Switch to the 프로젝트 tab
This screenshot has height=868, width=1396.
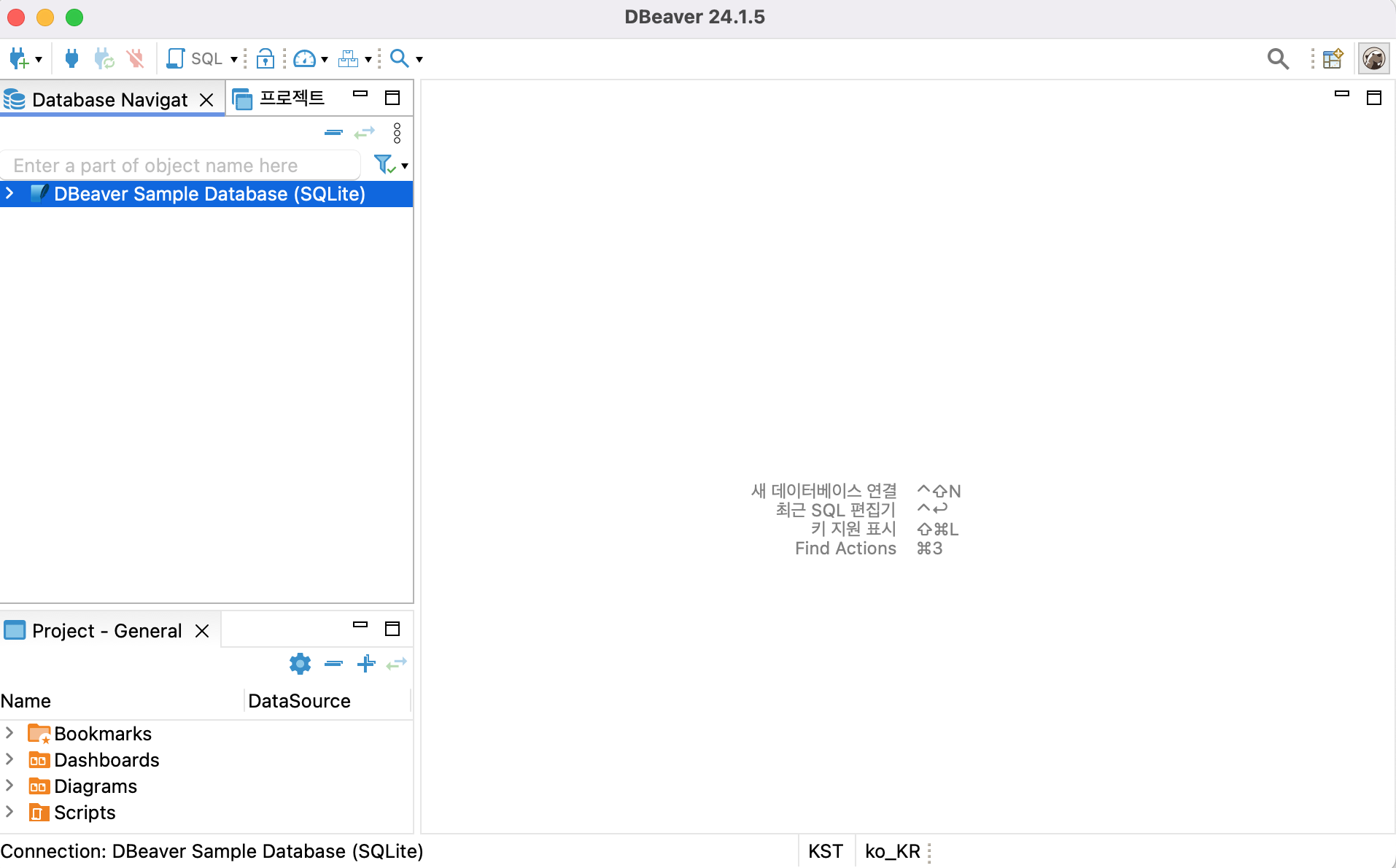[x=279, y=98]
